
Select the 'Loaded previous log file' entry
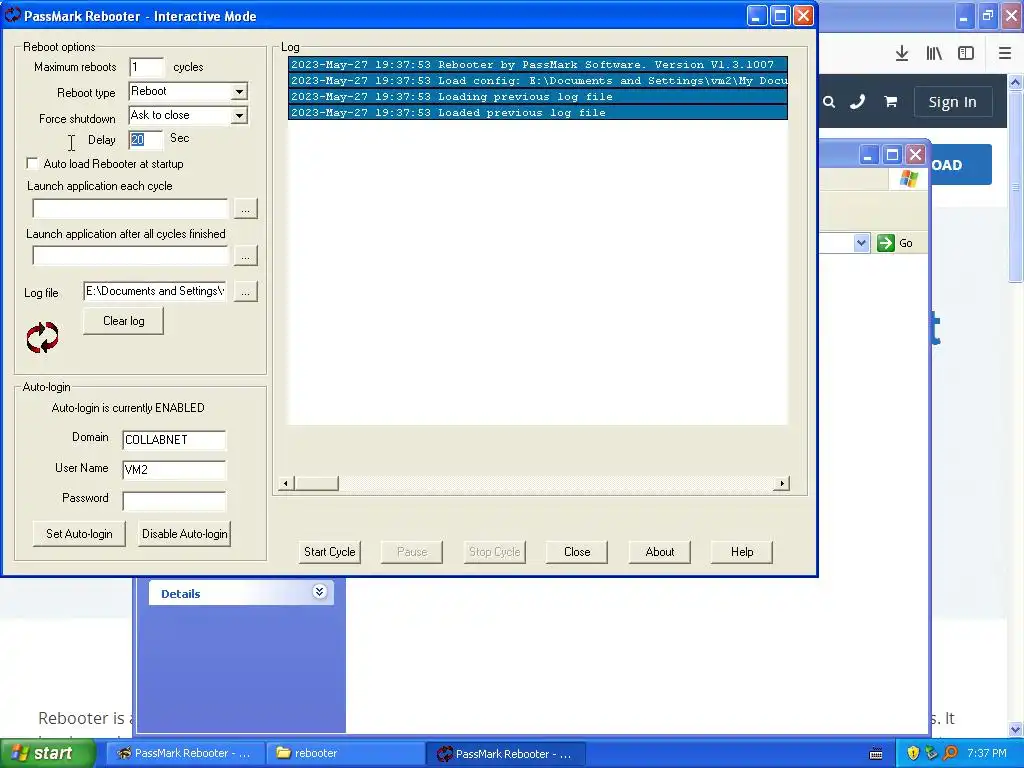[x=537, y=112]
